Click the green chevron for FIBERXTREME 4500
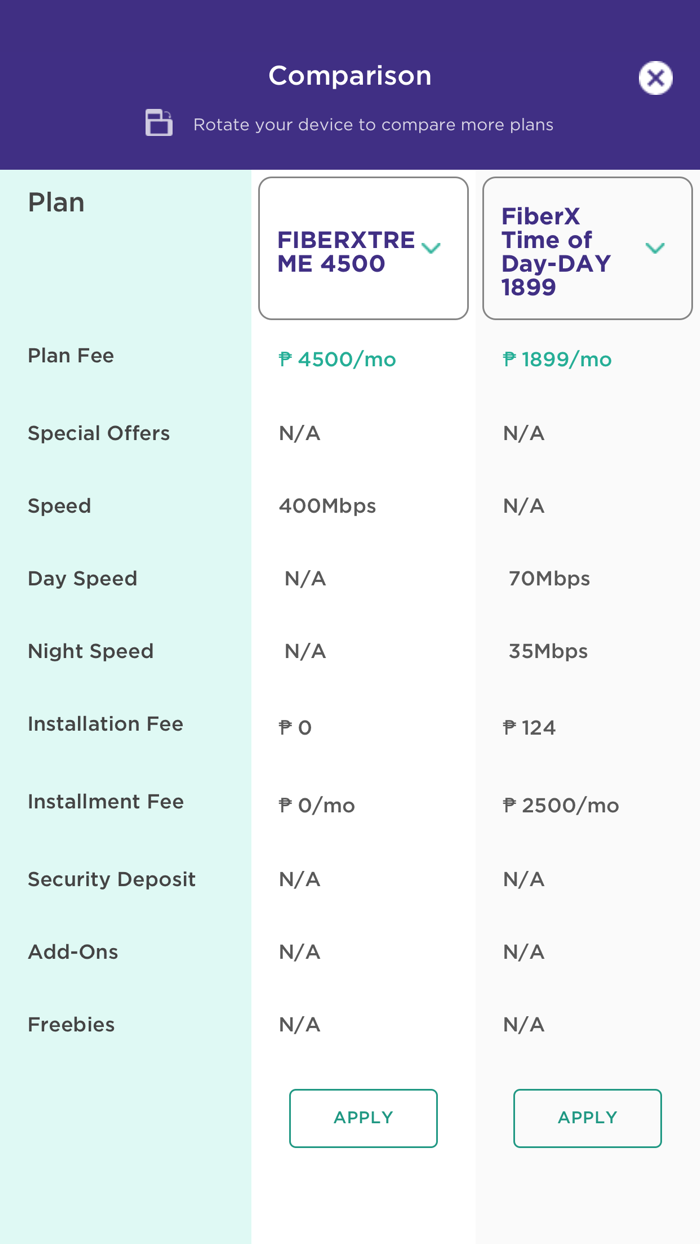Viewport: 700px width, 1244px height. point(431,248)
